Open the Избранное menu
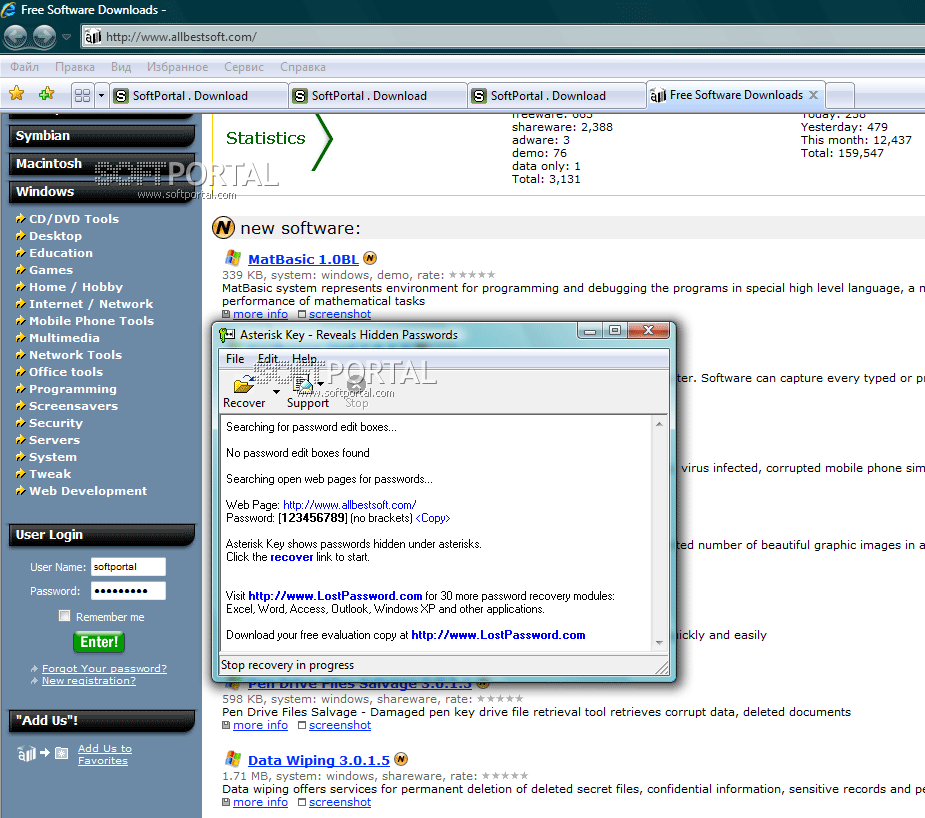925x818 pixels. pos(178,67)
